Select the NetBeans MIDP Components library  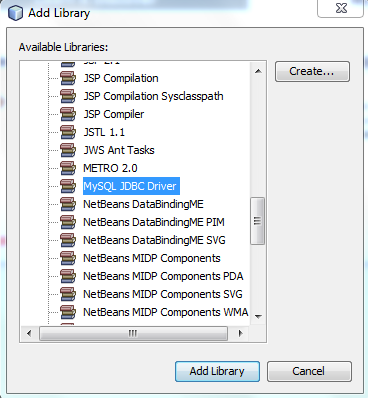click(152, 258)
